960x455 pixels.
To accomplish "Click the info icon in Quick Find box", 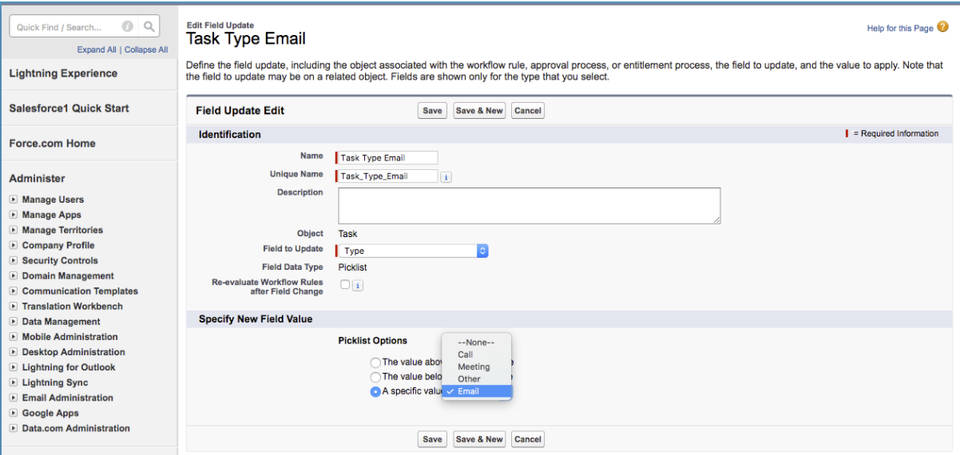I will coord(127,27).
